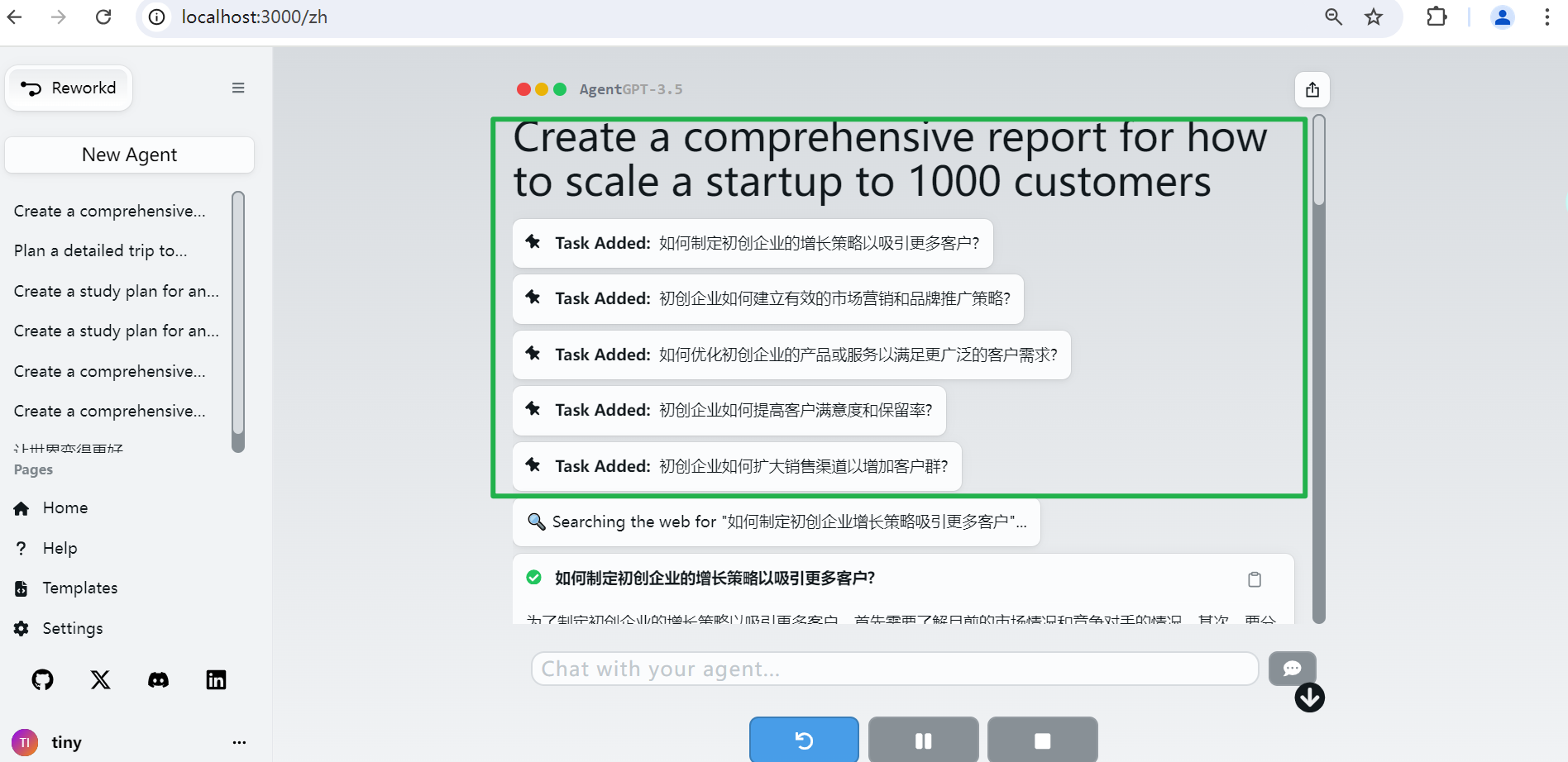Restart the agent with the blue retry button
Screen dimensions: 1568x762
pyautogui.click(x=804, y=741)
